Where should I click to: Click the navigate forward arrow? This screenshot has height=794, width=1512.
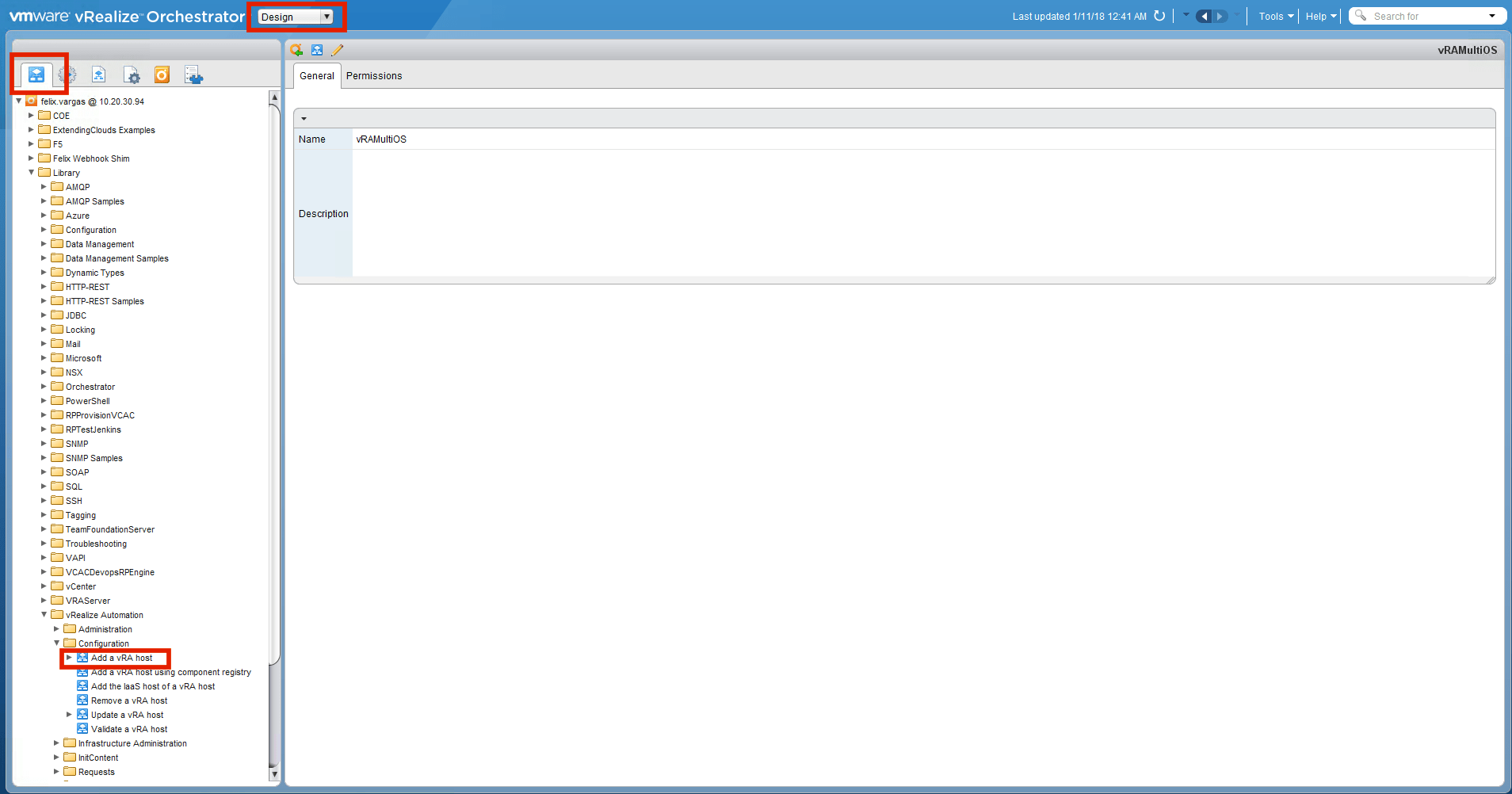tap(1220, 16)
